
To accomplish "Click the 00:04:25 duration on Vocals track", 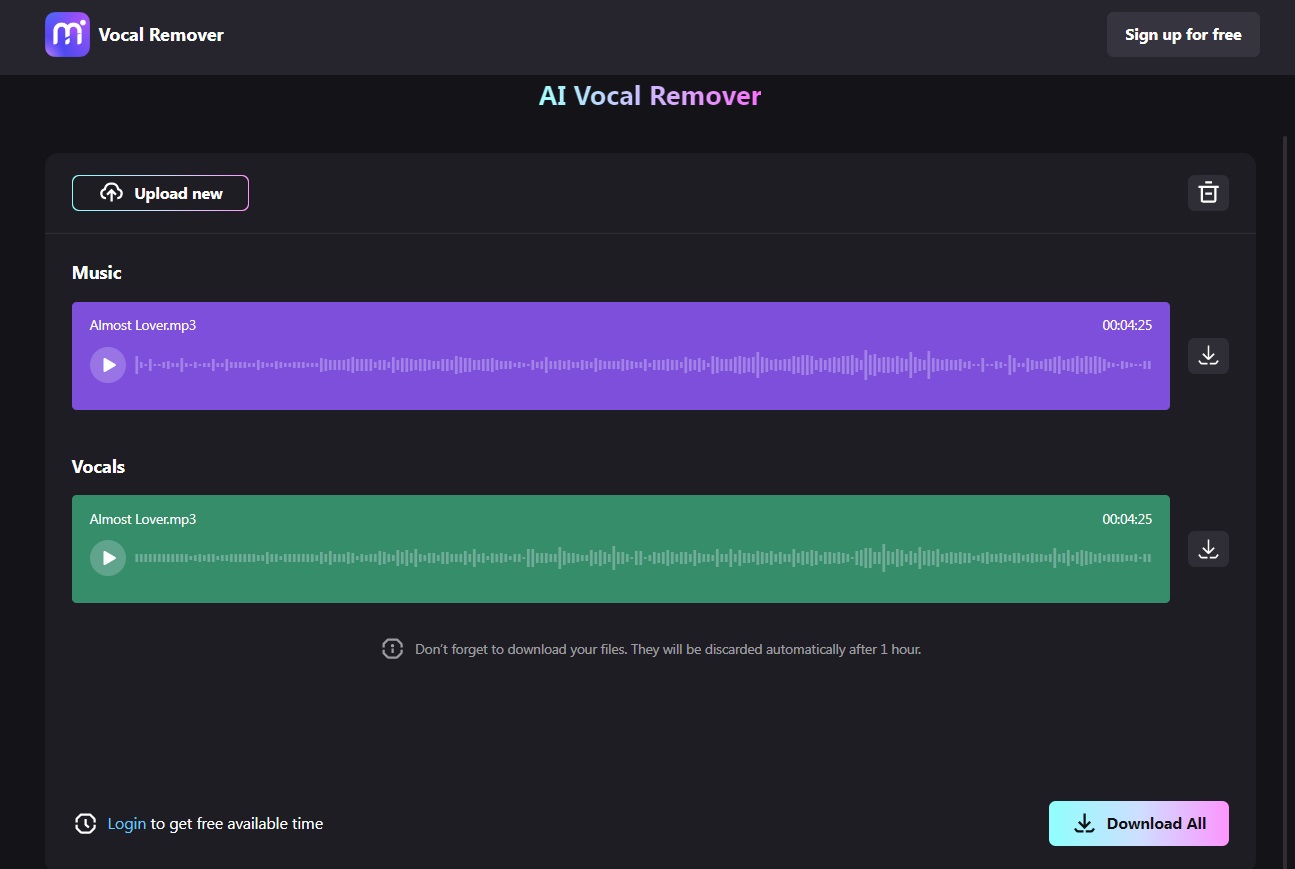I will pos(1127,520).
